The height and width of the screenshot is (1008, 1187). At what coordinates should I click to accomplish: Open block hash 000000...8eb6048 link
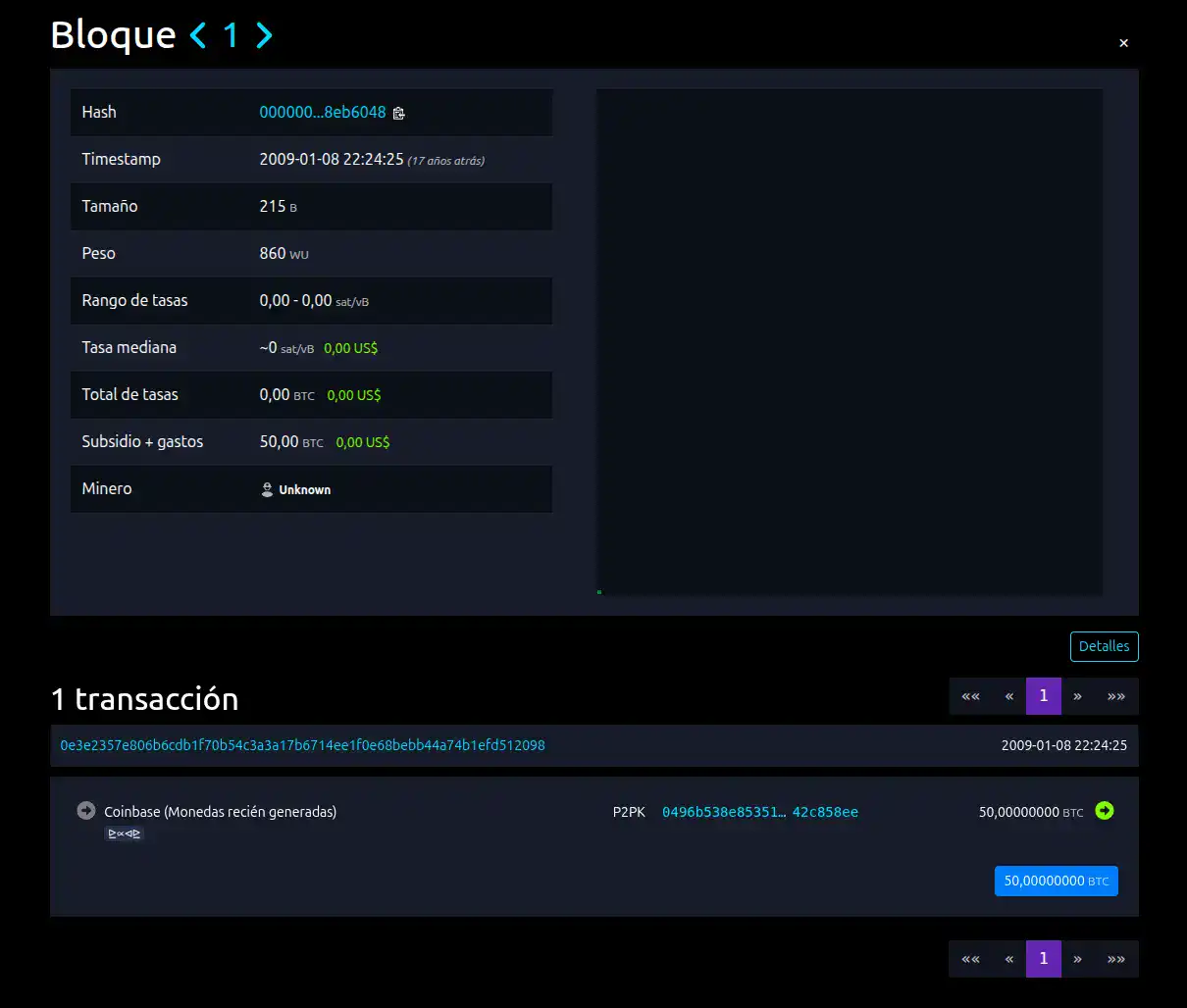tap(323, 113)
